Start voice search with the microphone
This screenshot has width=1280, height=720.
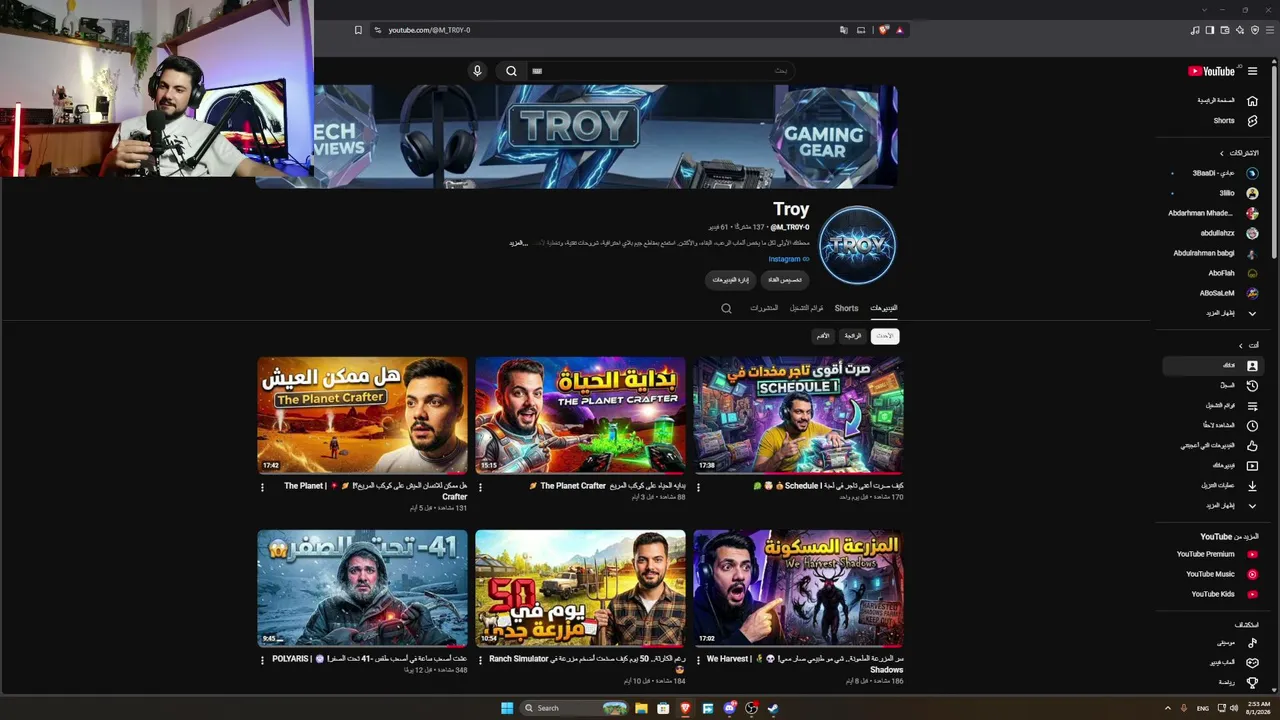477,71
